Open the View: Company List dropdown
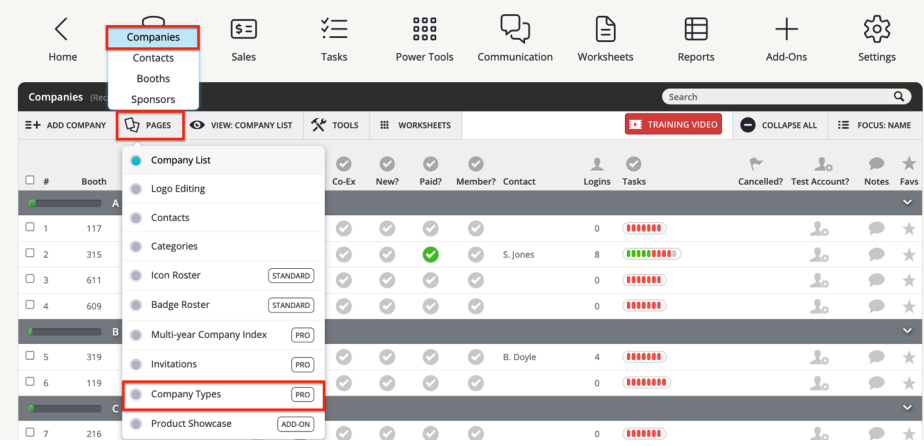924x446 pixels. [242, 125]
